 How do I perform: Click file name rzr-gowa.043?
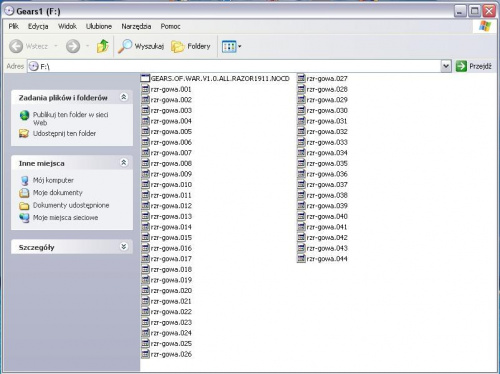pyautogui.click(x=327, y=248)
